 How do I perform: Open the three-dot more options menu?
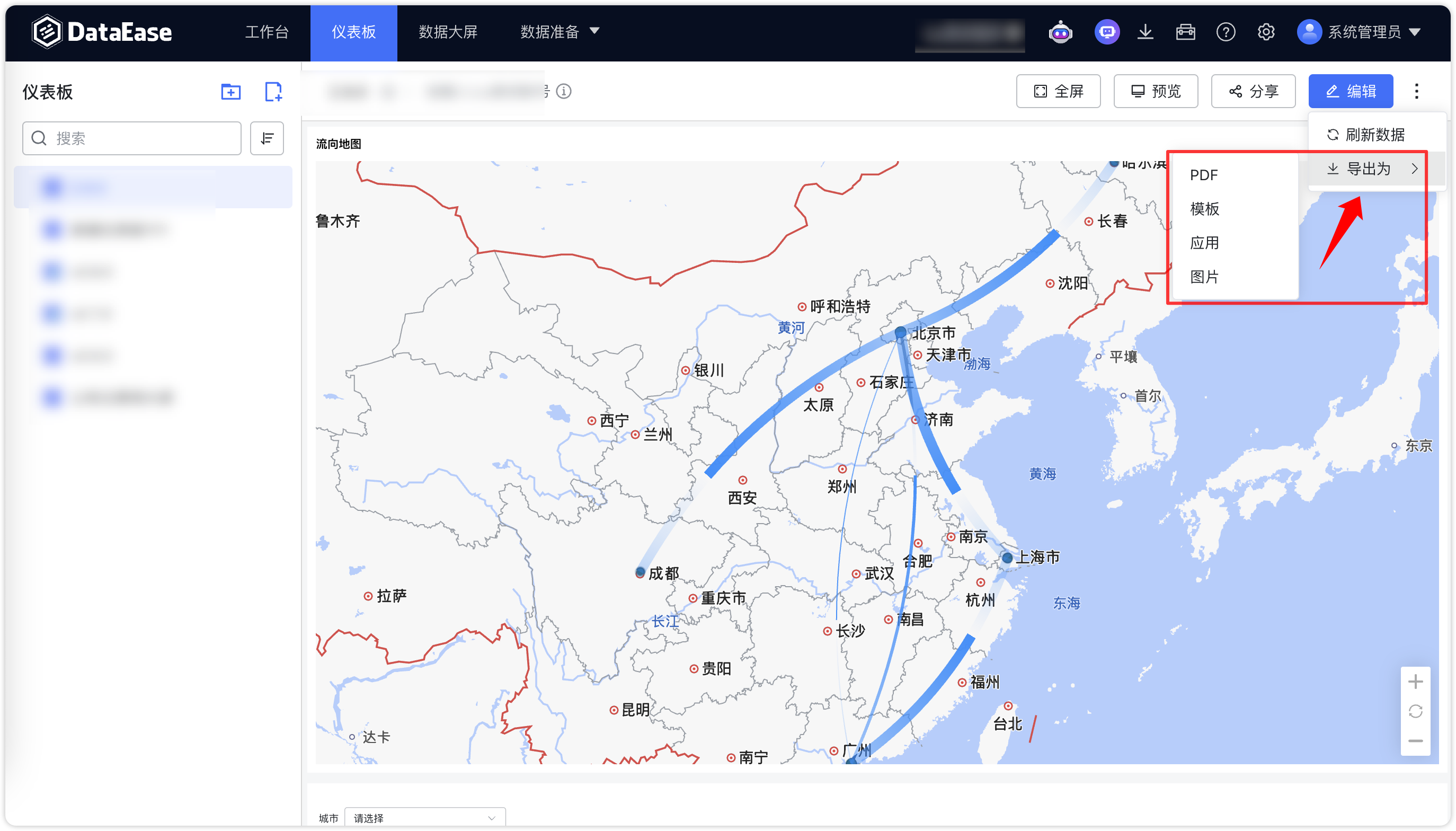click(x=1416, y=91)
